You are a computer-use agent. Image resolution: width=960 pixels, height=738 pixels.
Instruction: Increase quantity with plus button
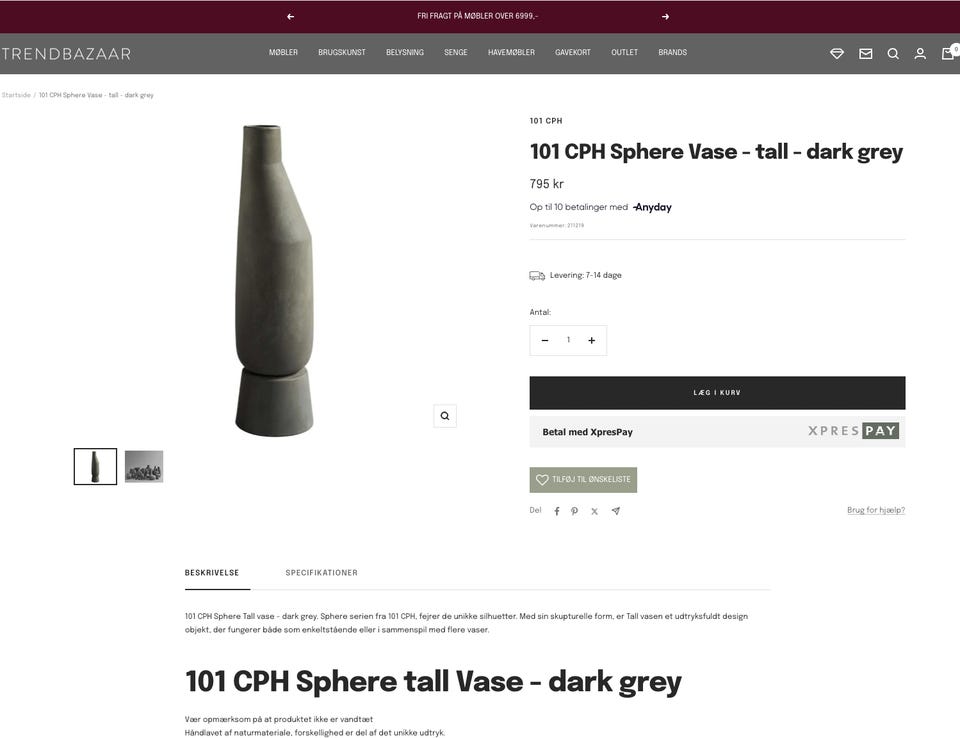(x=591, y=341)
